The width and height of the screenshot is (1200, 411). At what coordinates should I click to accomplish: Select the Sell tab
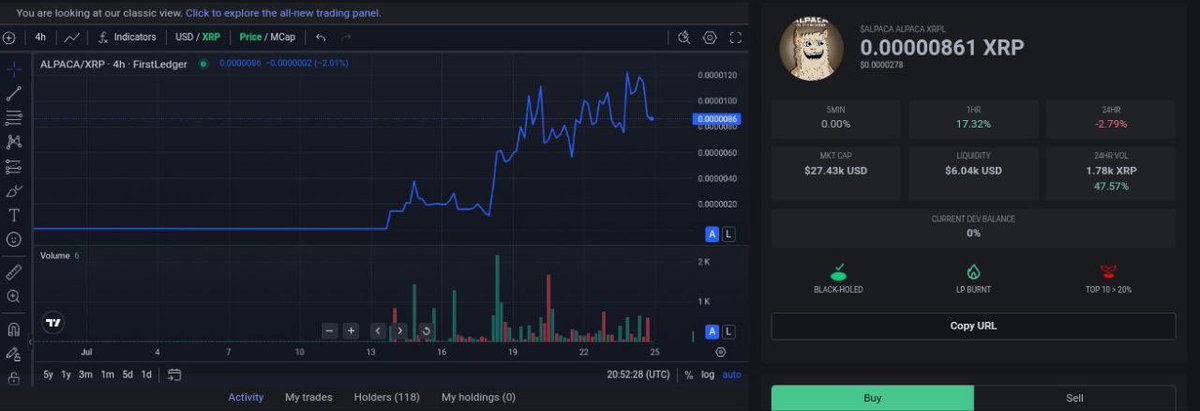pyautogui.click(x=1075, y=398)
